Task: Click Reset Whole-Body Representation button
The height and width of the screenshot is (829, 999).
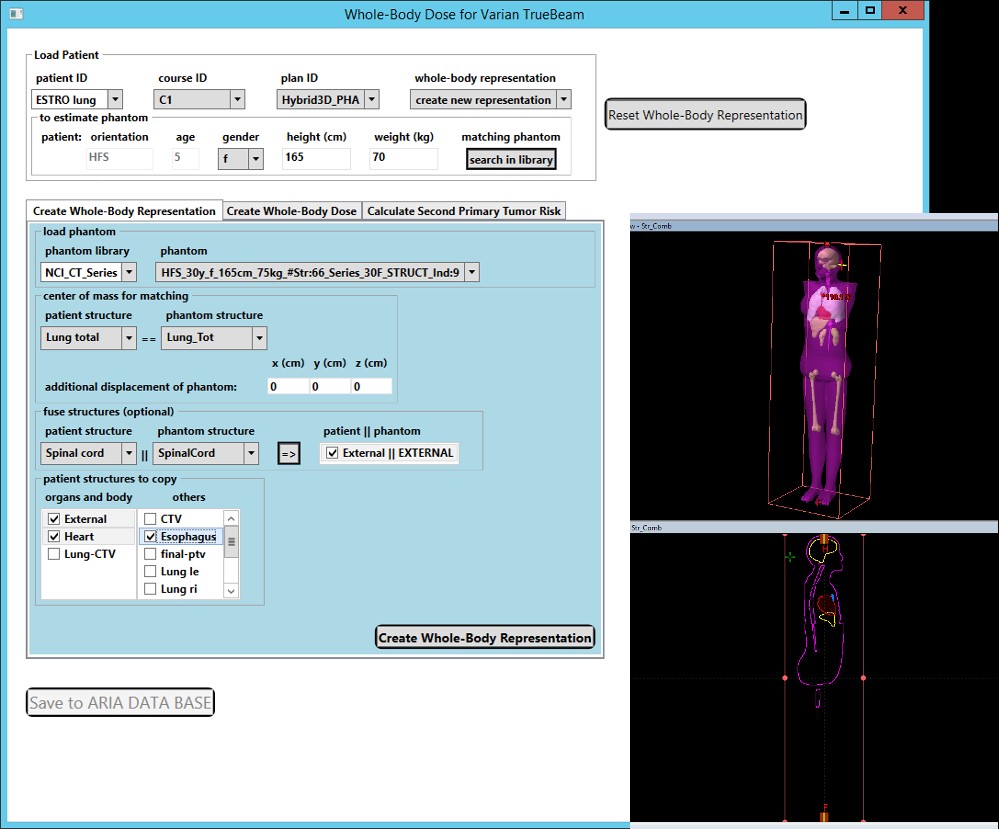Action: (705, 114)
